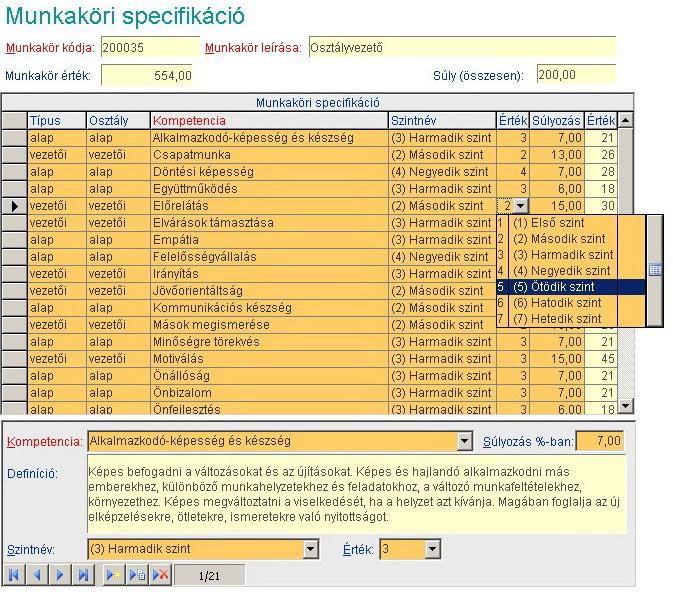Image resolution: width=673 pixels, height=596 pixels.
Task: Go to the first record button
Action: [14, 575]
